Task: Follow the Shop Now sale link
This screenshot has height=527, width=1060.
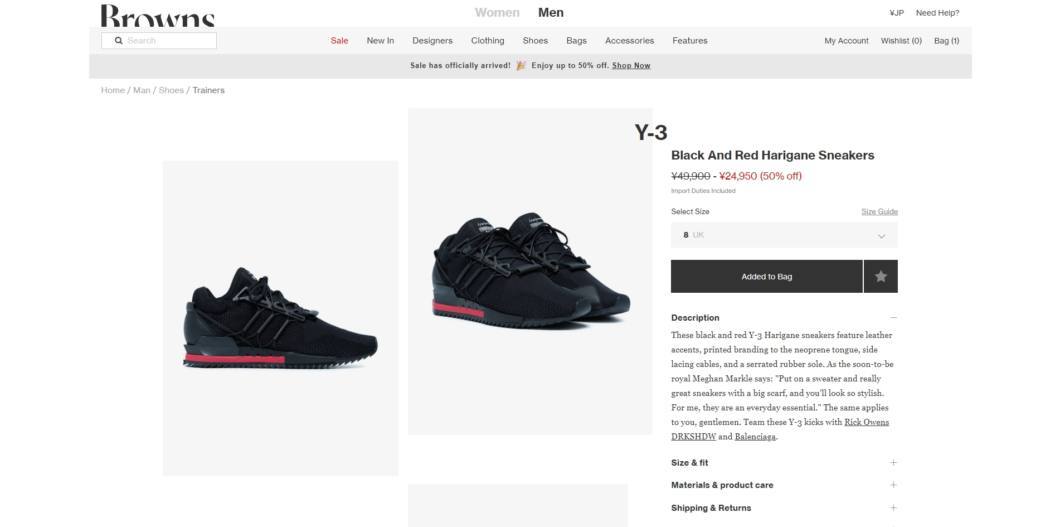Action: 631,66
